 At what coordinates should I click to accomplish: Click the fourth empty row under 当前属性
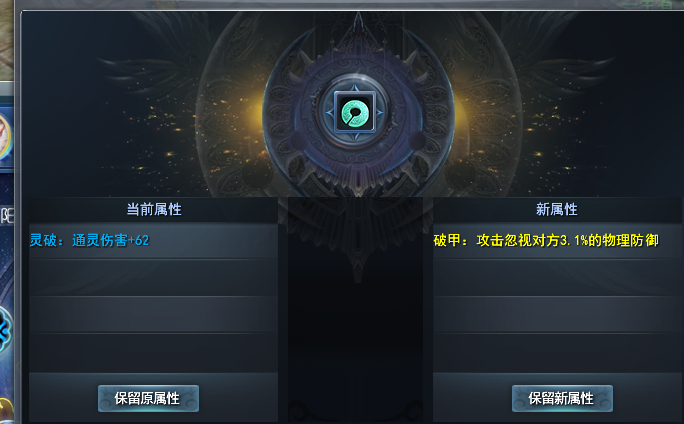point(153,353)
